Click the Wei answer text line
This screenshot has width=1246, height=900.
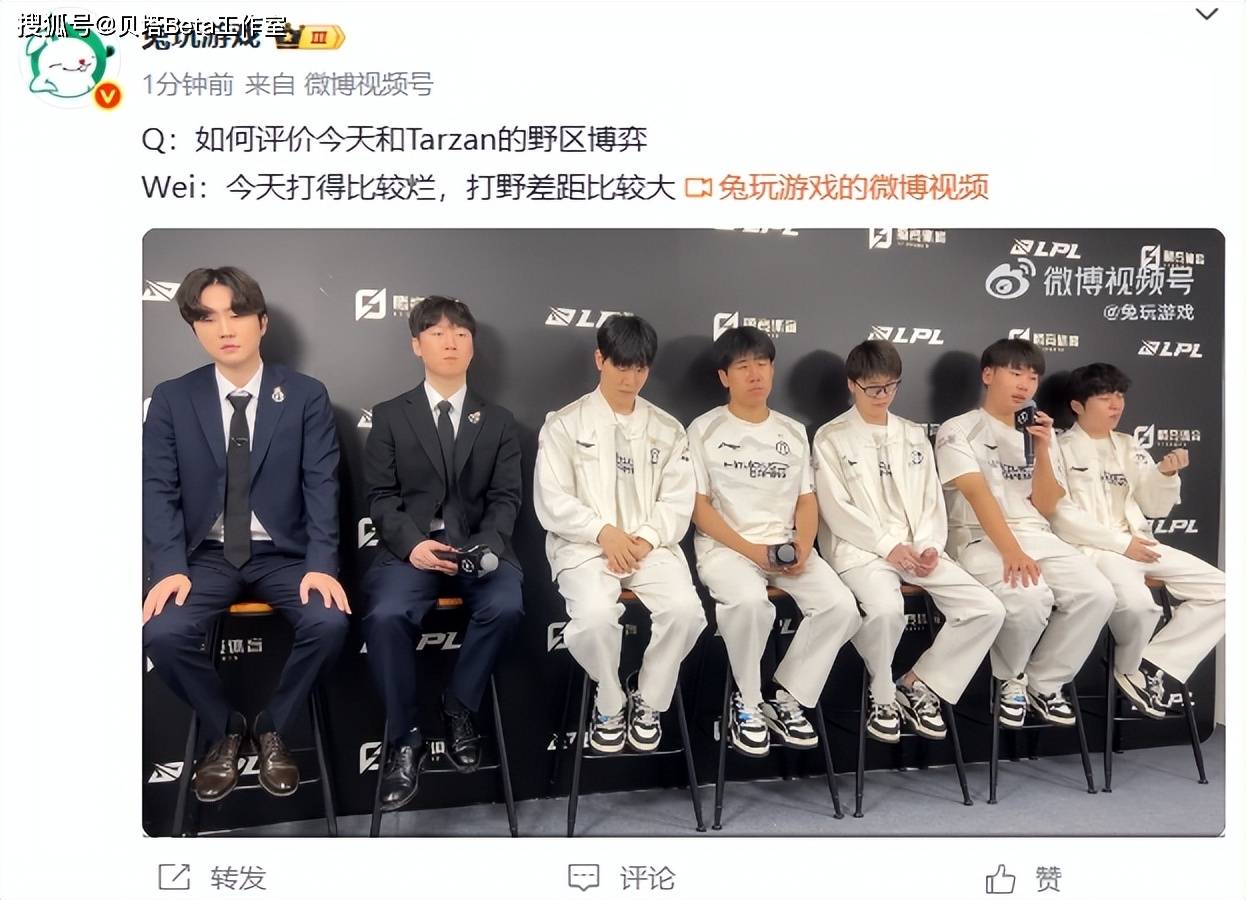pyautogui.click(x=409, y=187)
